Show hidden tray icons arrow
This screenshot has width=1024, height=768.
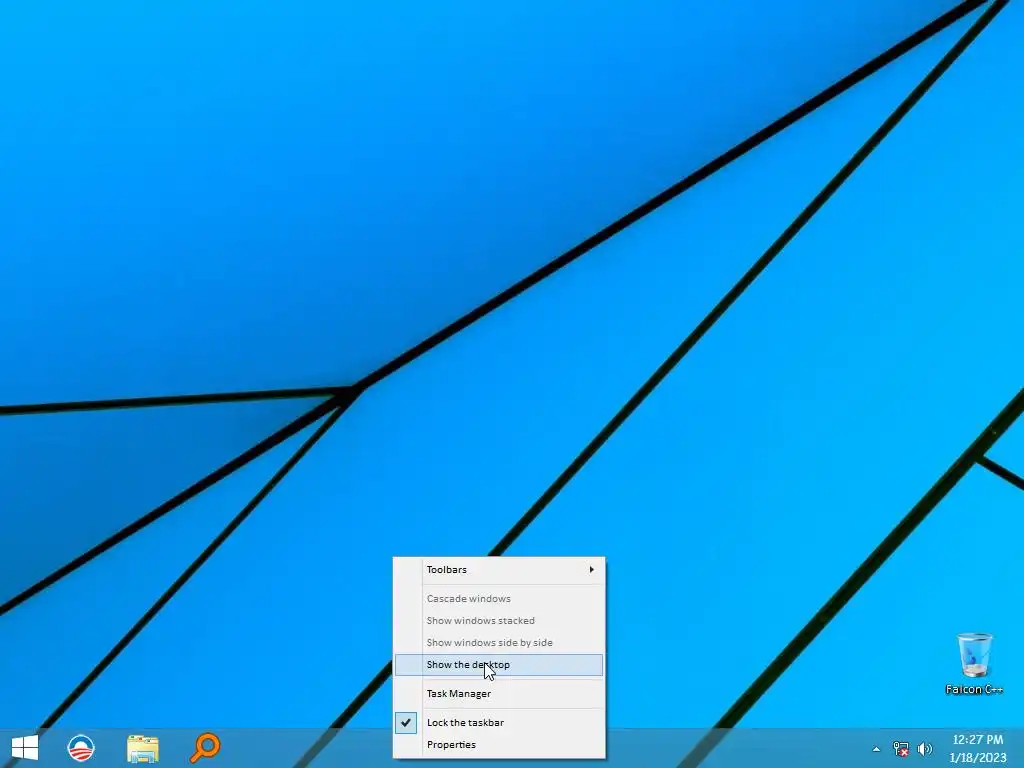point(876,749)
